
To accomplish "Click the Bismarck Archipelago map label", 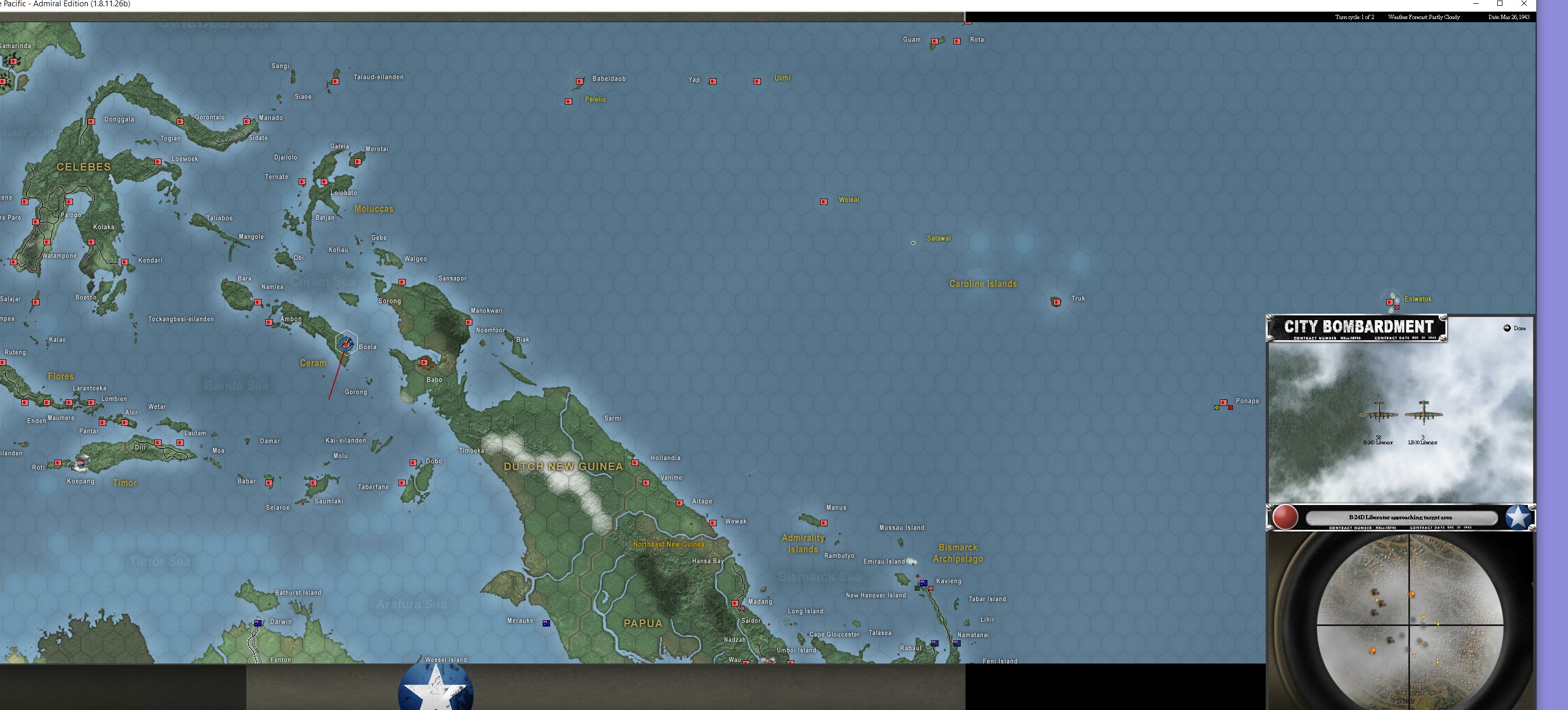I will point(958,553).
